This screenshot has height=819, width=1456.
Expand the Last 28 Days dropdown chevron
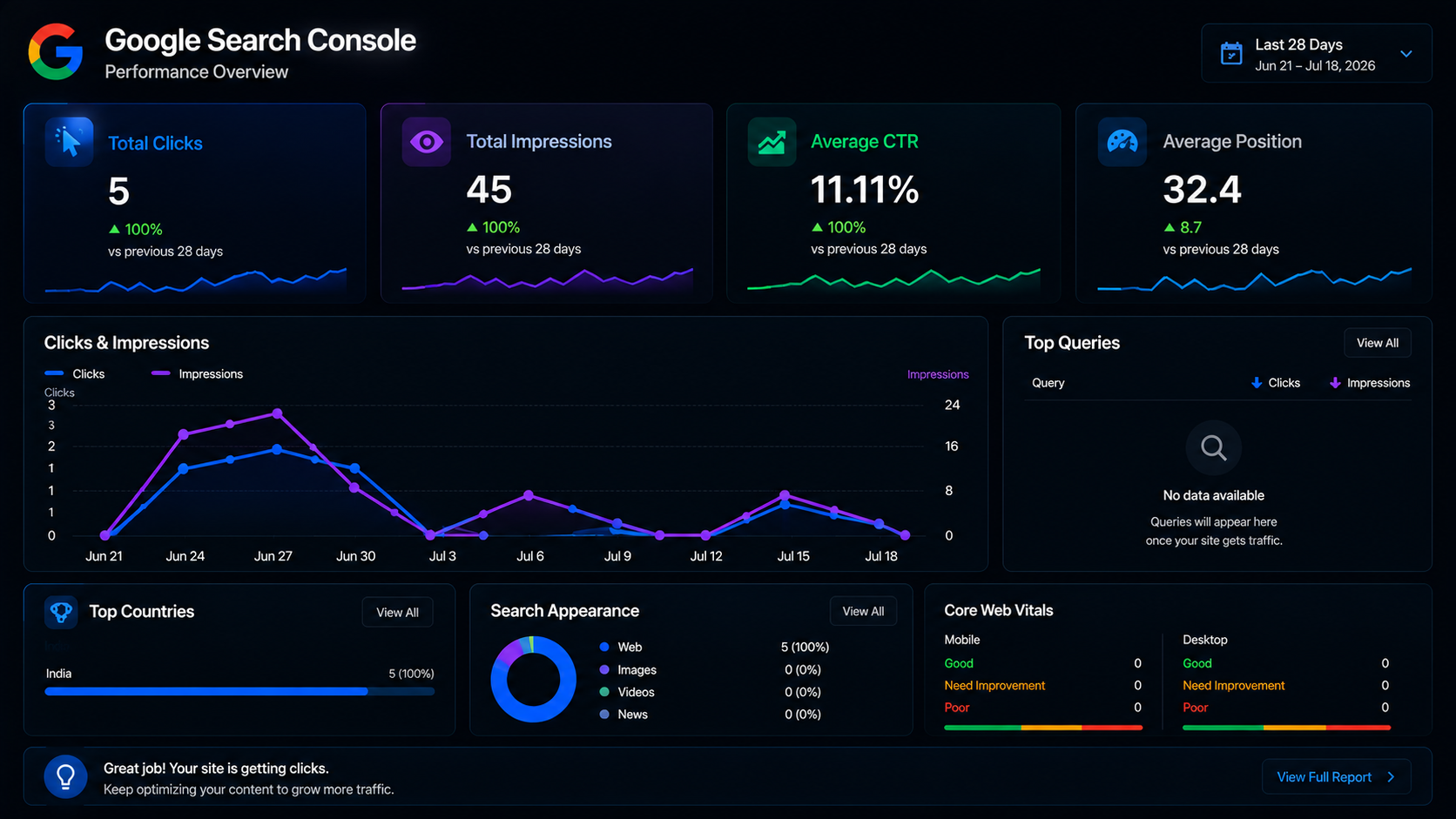point(1406,54)
